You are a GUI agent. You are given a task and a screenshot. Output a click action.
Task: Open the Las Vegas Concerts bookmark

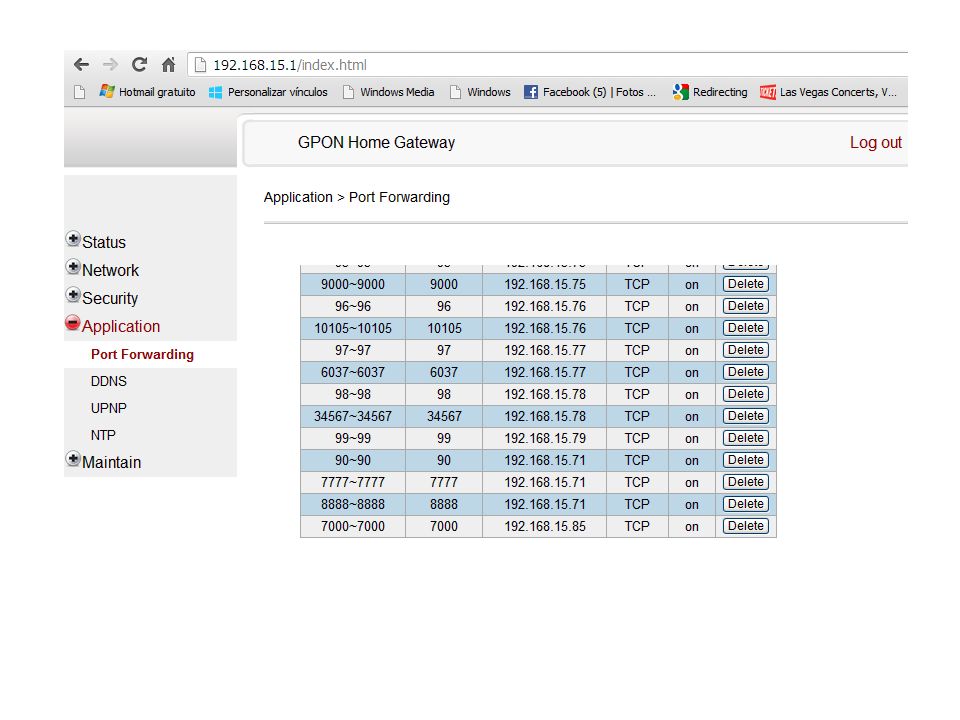[x=828, y=92]
